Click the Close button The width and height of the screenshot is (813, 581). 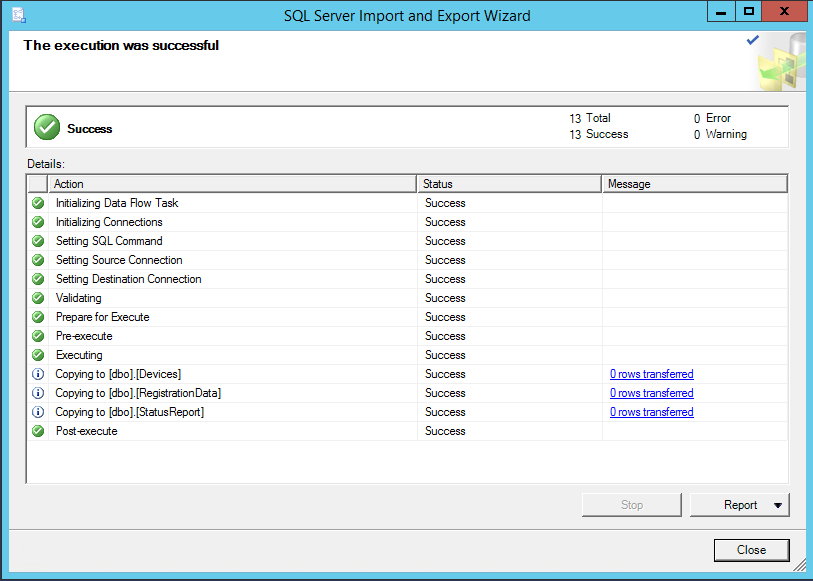[x=750, y=550]
